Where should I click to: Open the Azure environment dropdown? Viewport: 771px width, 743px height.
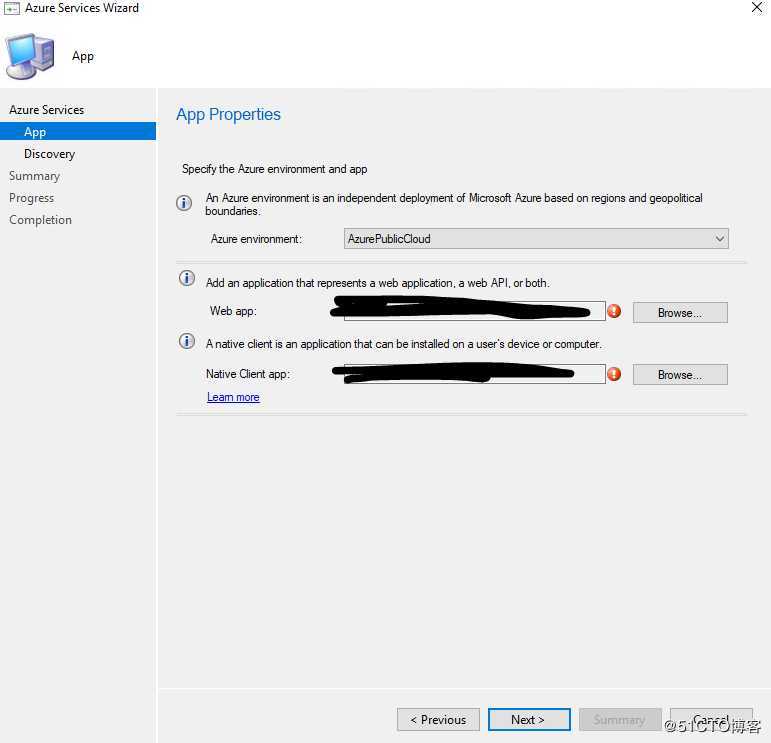pyautogui.click(x=536, y=238)
